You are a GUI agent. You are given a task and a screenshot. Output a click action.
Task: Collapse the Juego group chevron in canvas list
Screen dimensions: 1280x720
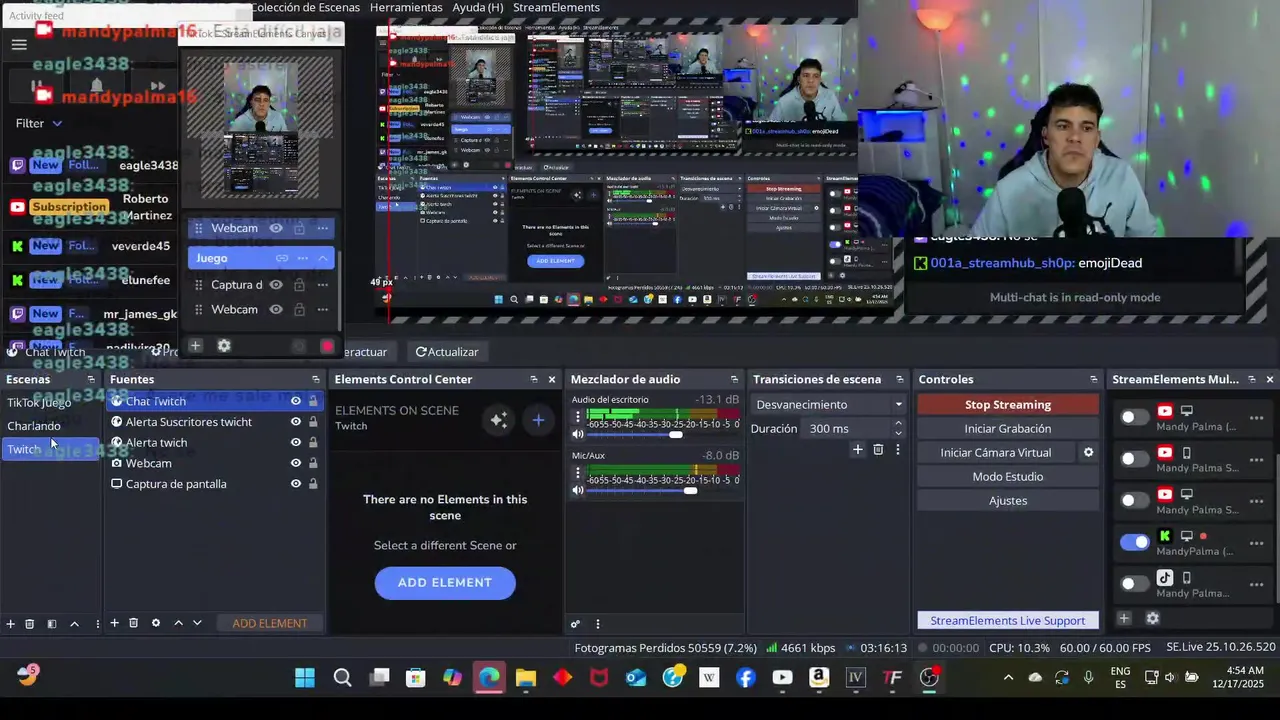pos(323,258)
